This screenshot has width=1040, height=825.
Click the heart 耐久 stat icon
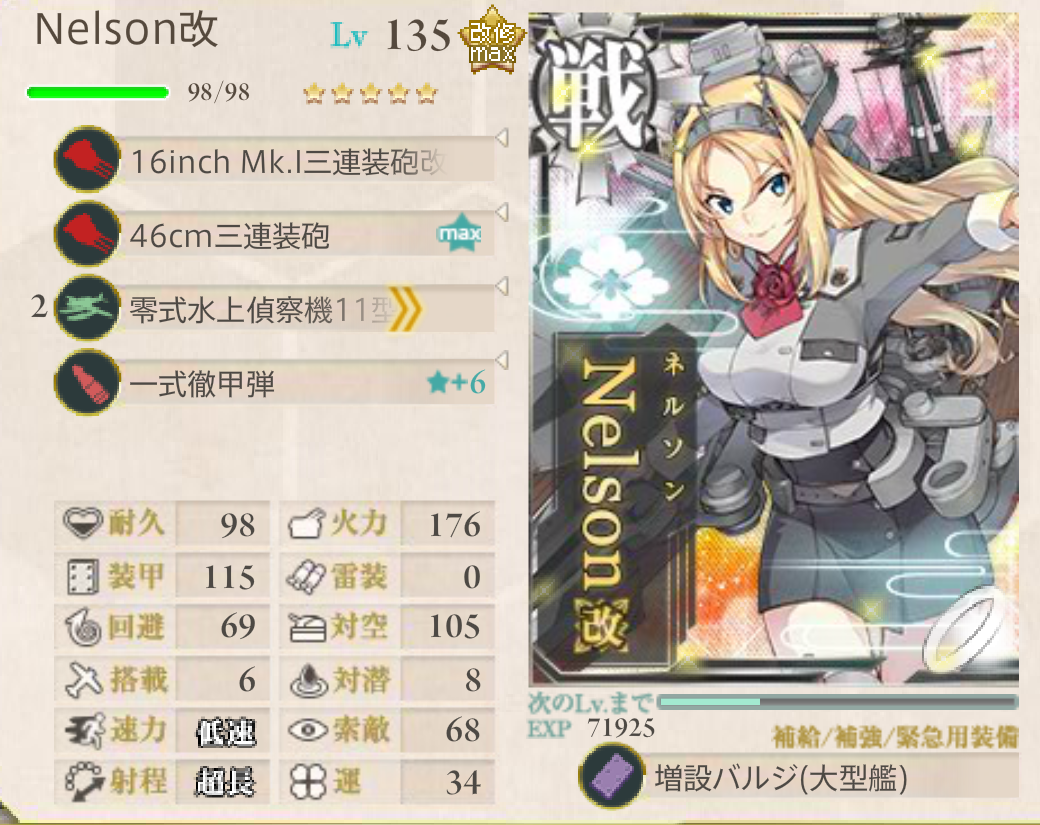click(x=82, y=523)
